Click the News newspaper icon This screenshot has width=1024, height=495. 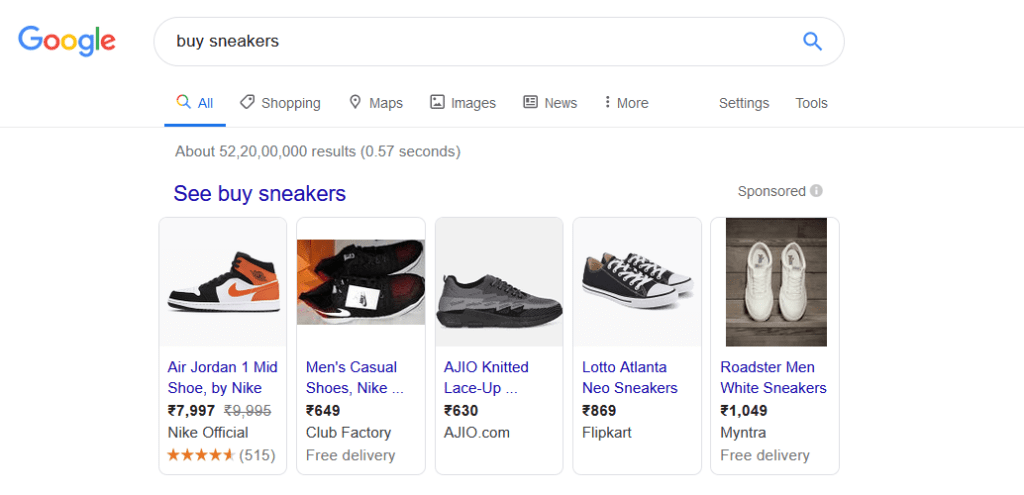[x=530, y=102]
